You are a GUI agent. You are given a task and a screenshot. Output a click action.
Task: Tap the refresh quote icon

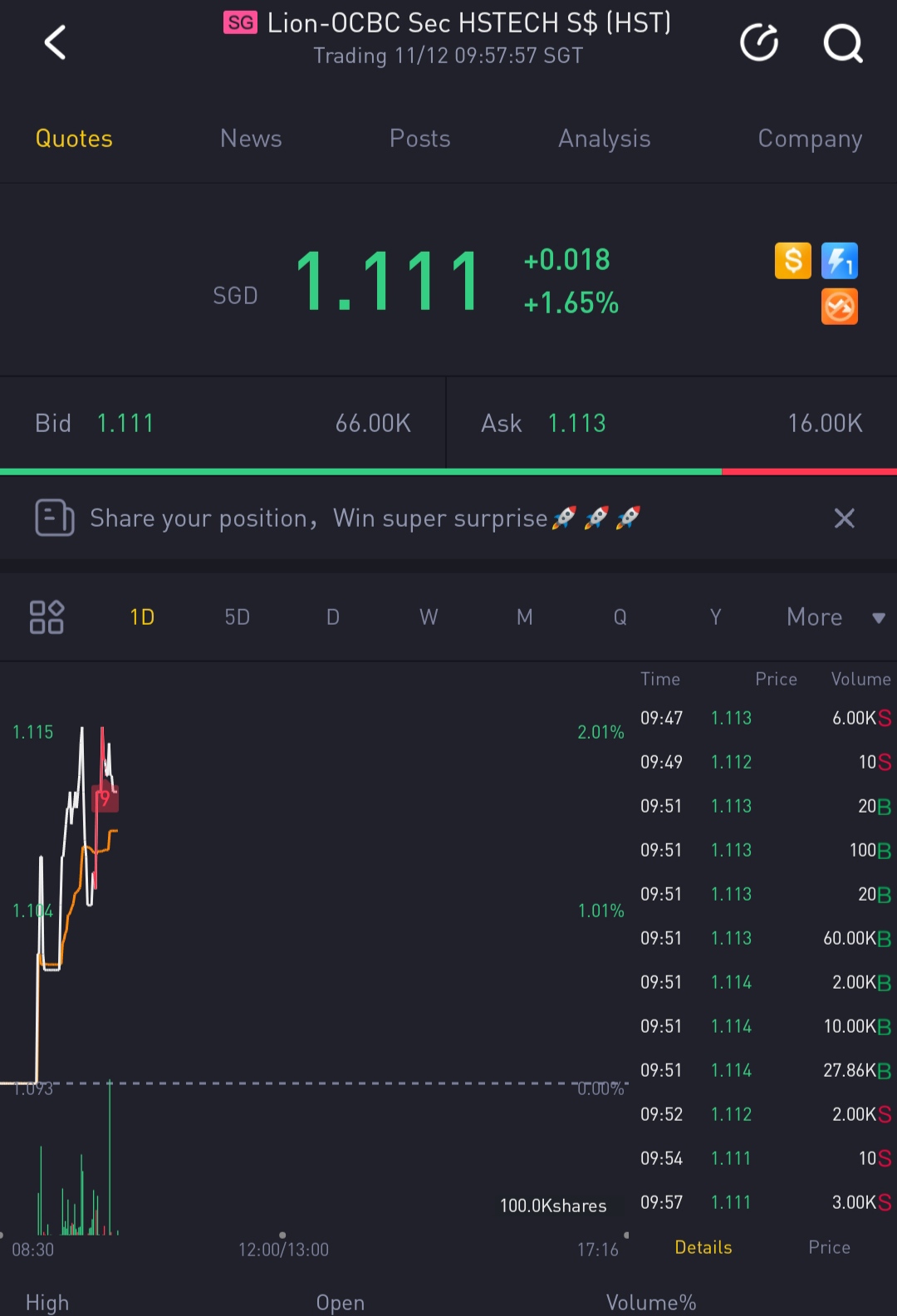(x=759, y=42)
